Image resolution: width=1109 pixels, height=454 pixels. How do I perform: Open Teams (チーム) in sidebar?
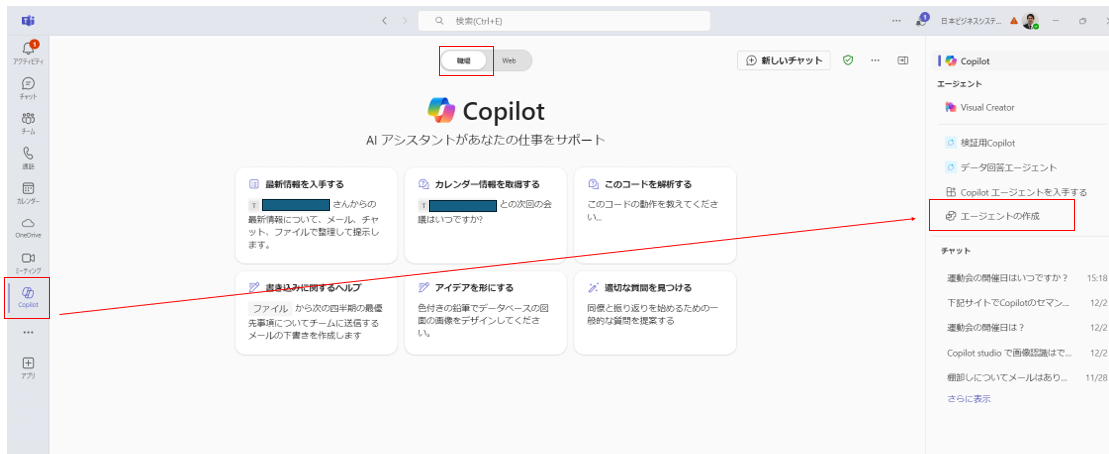[x=28, y=123]
